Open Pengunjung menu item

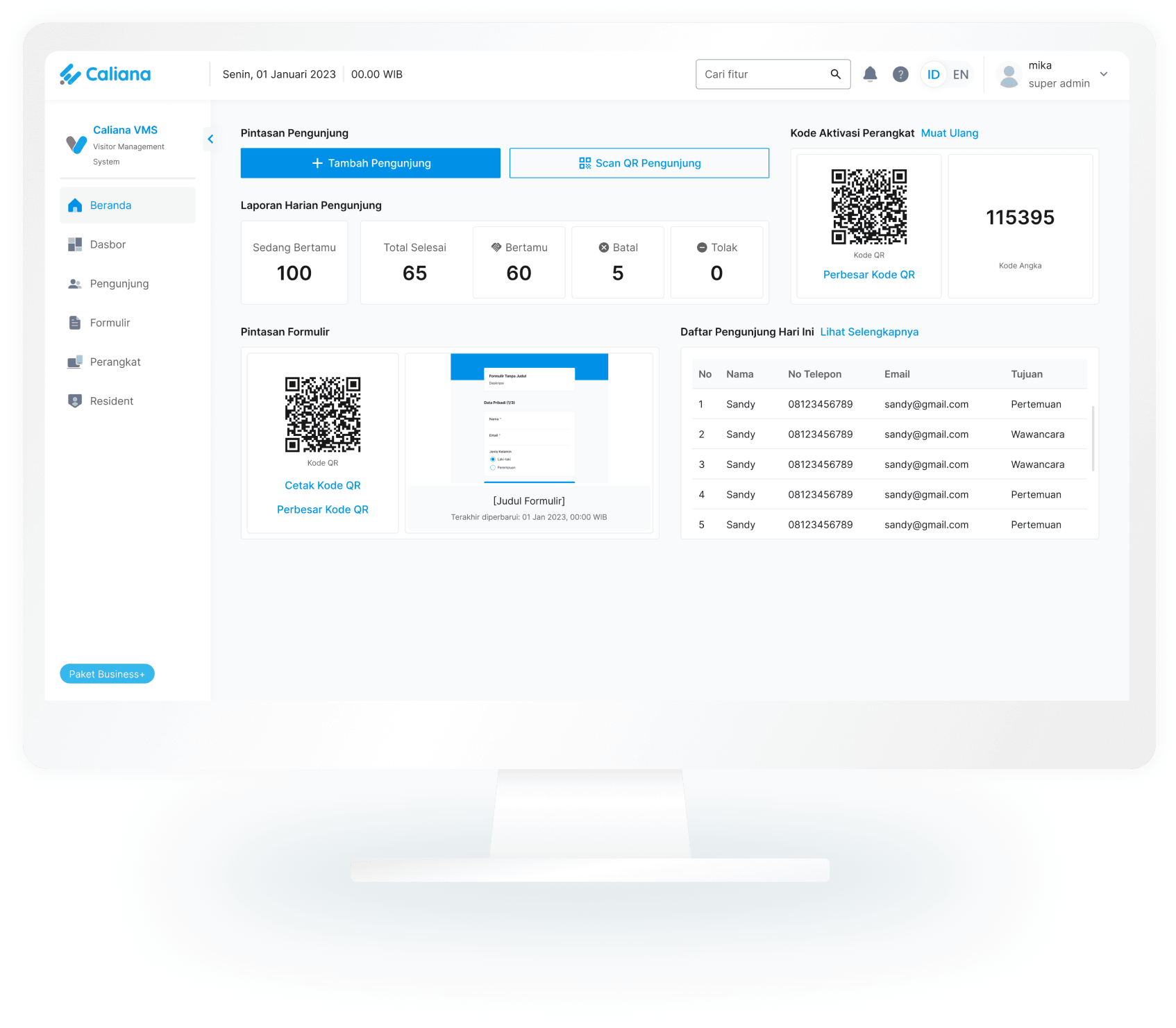click(128, 284)
